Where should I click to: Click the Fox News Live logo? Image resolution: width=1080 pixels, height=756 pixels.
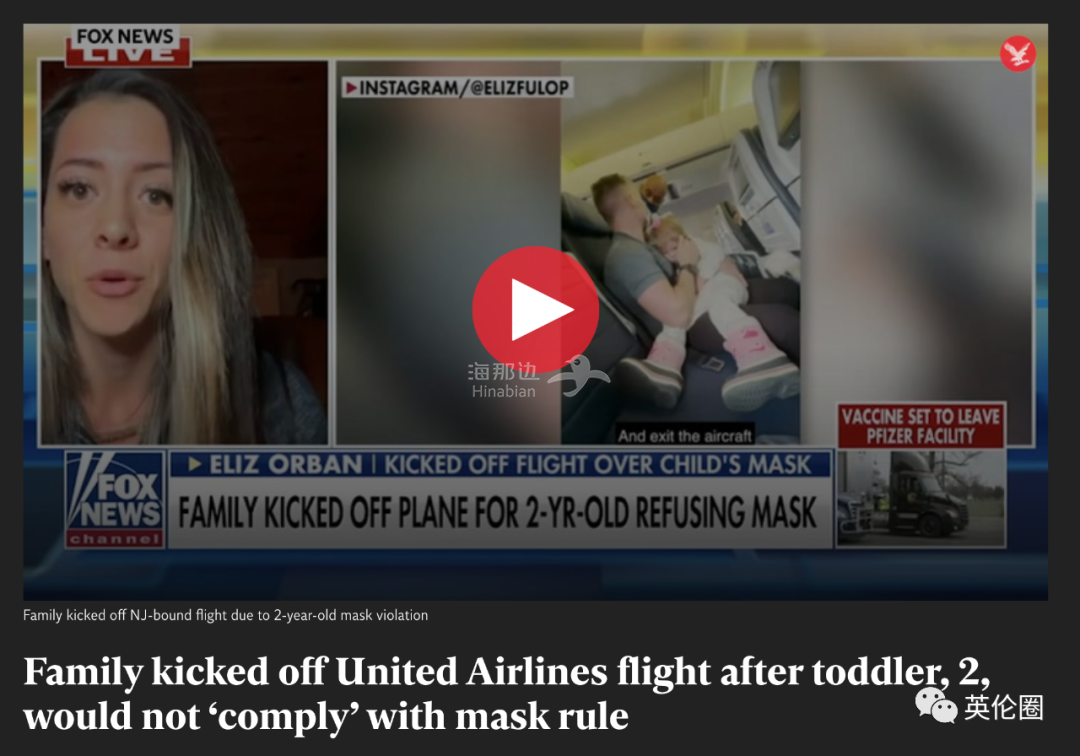(127, 46)
